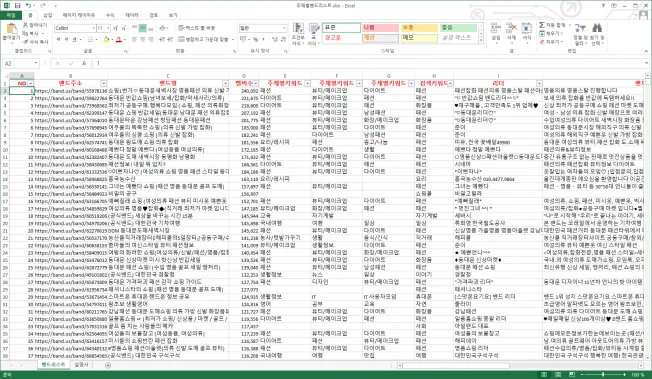This screenshot has width=652, height=379.
Task: Click the decrease indent icon
Action: pyautogui.click(x=163, y=40)
